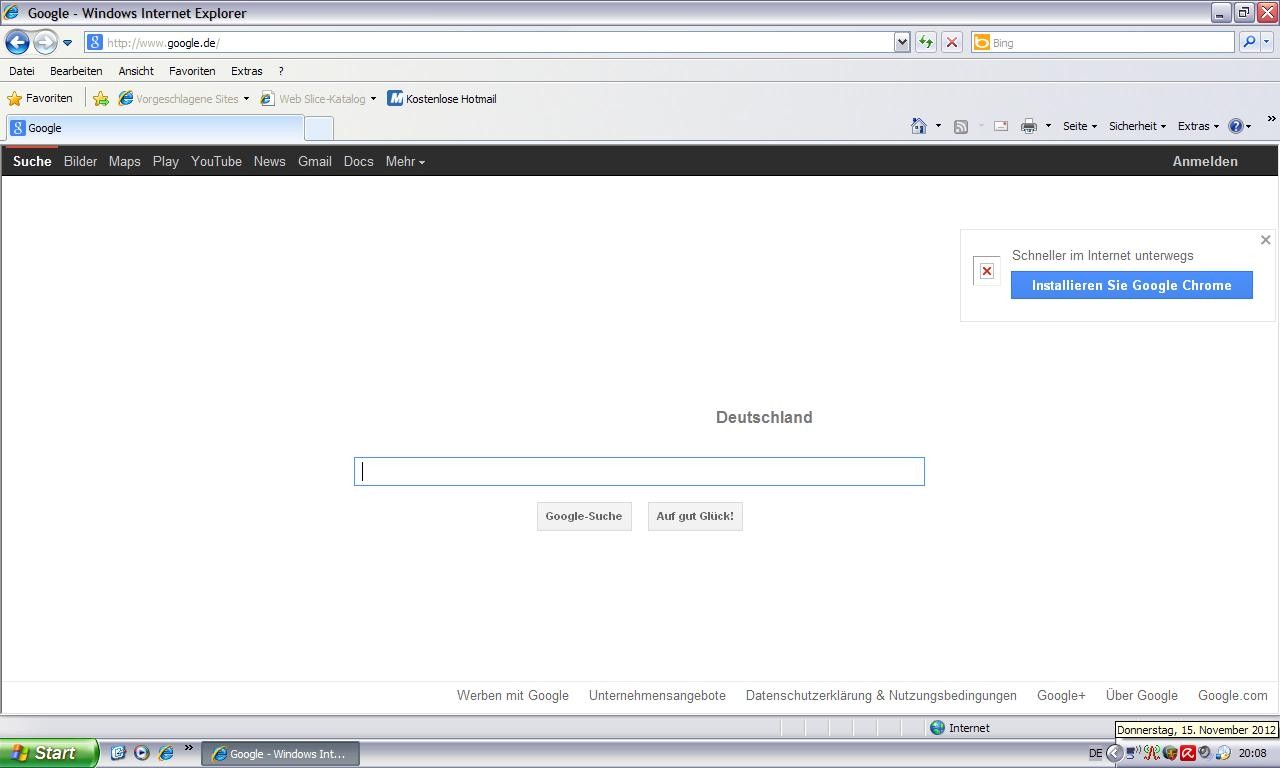Select the Google browser tab

(155, 128)
